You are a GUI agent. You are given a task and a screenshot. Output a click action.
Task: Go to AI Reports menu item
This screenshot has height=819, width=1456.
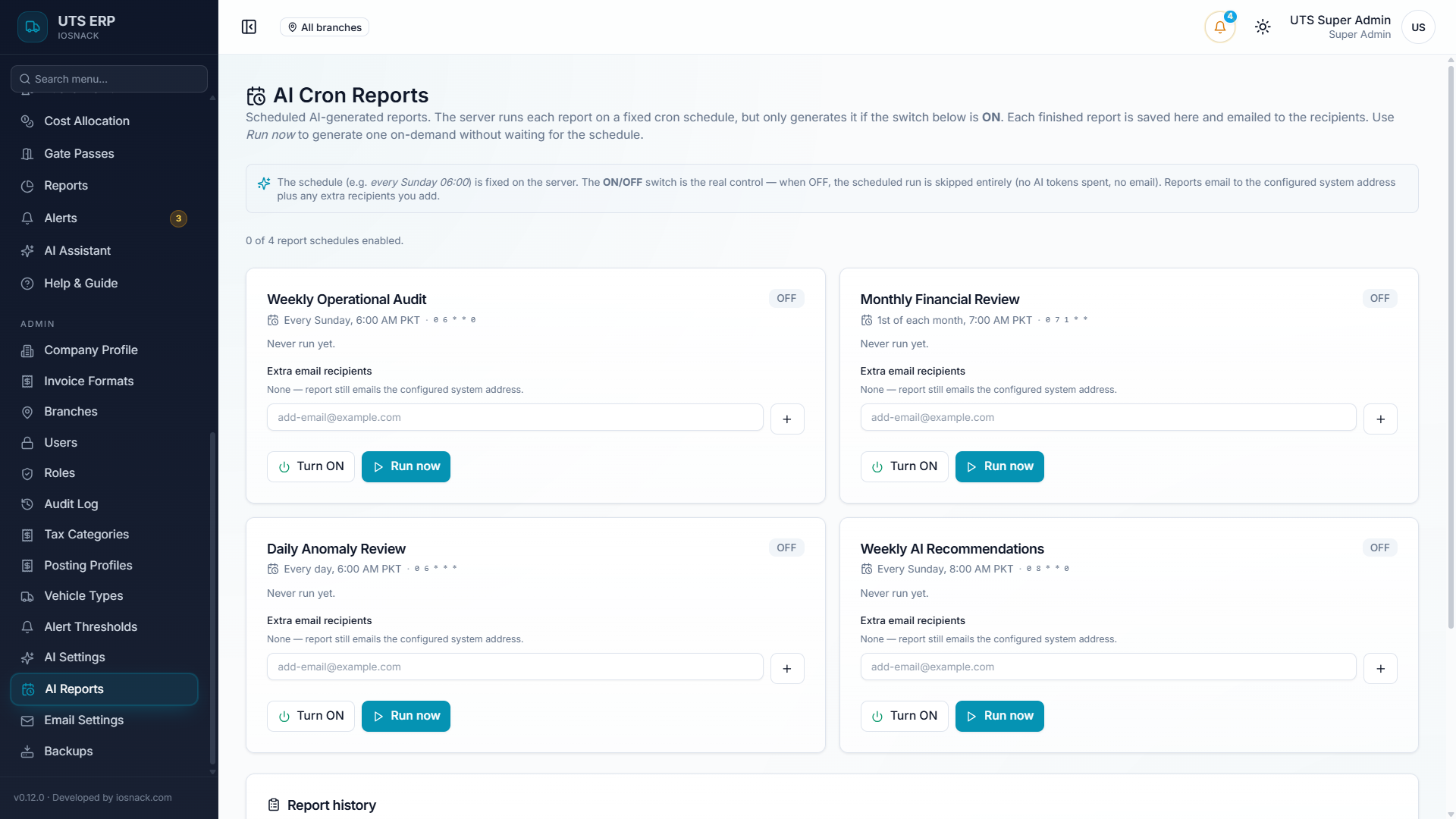click(x=105, y=689)
